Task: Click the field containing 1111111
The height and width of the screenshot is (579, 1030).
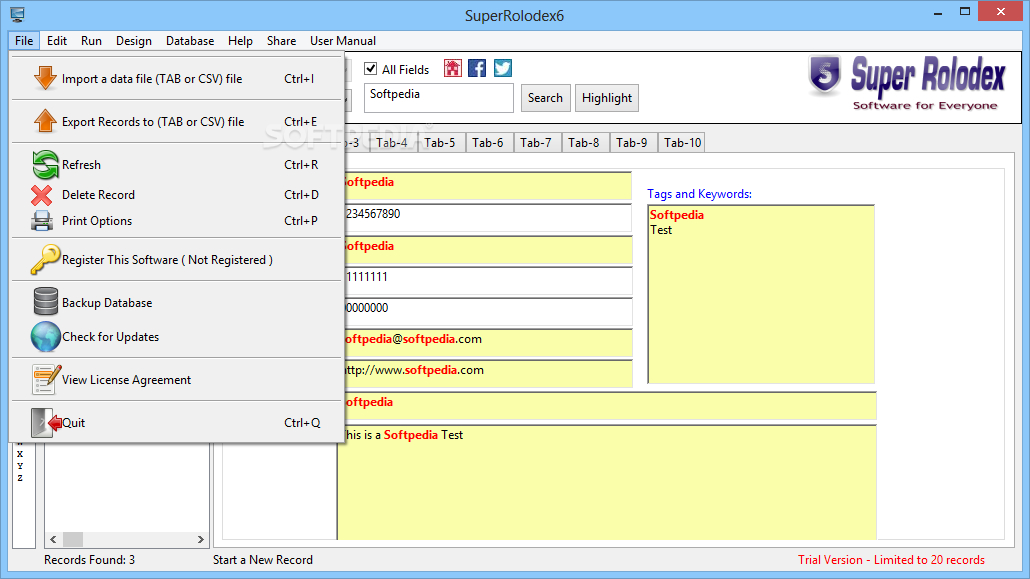Action: [x=487, y=280]
